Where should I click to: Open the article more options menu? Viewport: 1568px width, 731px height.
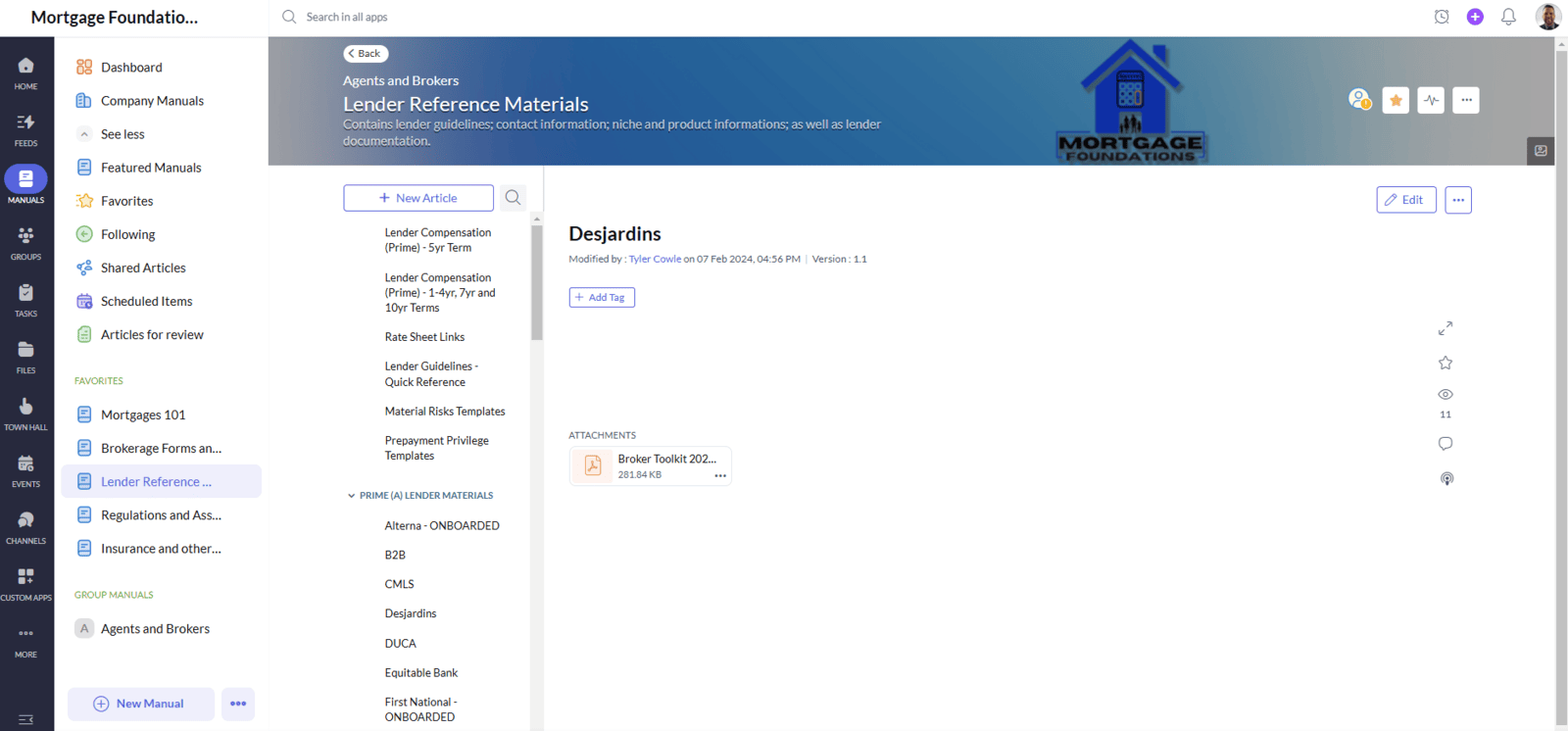pyautogui.click(x=1458, y=200)
